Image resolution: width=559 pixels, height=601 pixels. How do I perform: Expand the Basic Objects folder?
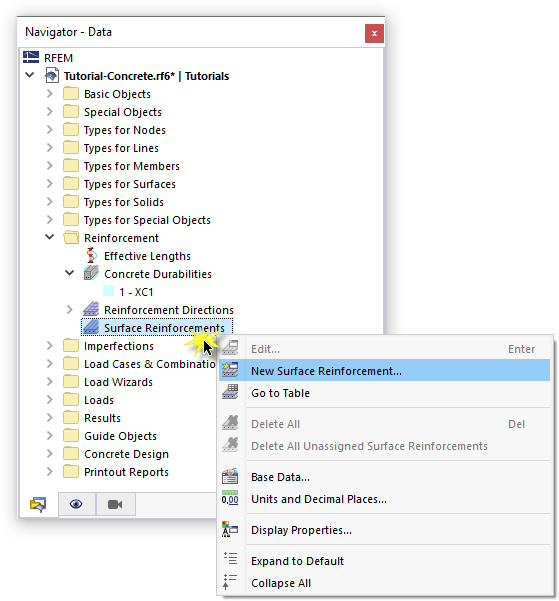click(49, 94)
